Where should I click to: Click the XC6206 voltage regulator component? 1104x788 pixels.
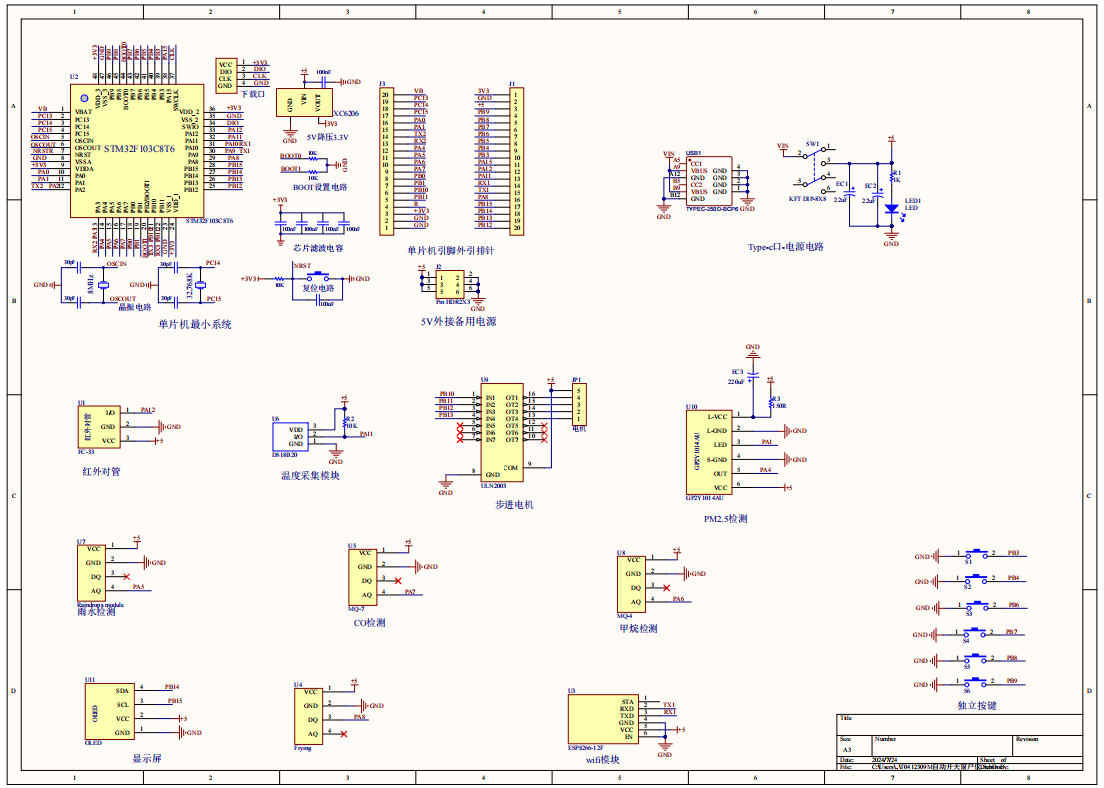(305, 104)
